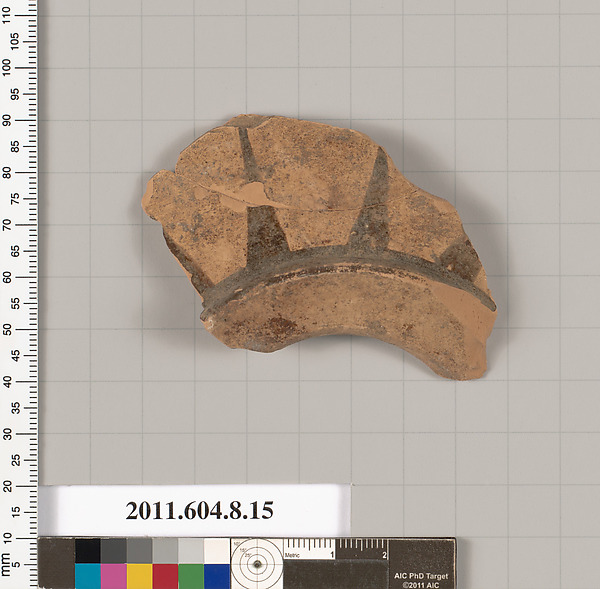The height and width of the screenshot is (589, 600).
Task: Click the accession number label 2011.604.8.15
Action: 199,511
